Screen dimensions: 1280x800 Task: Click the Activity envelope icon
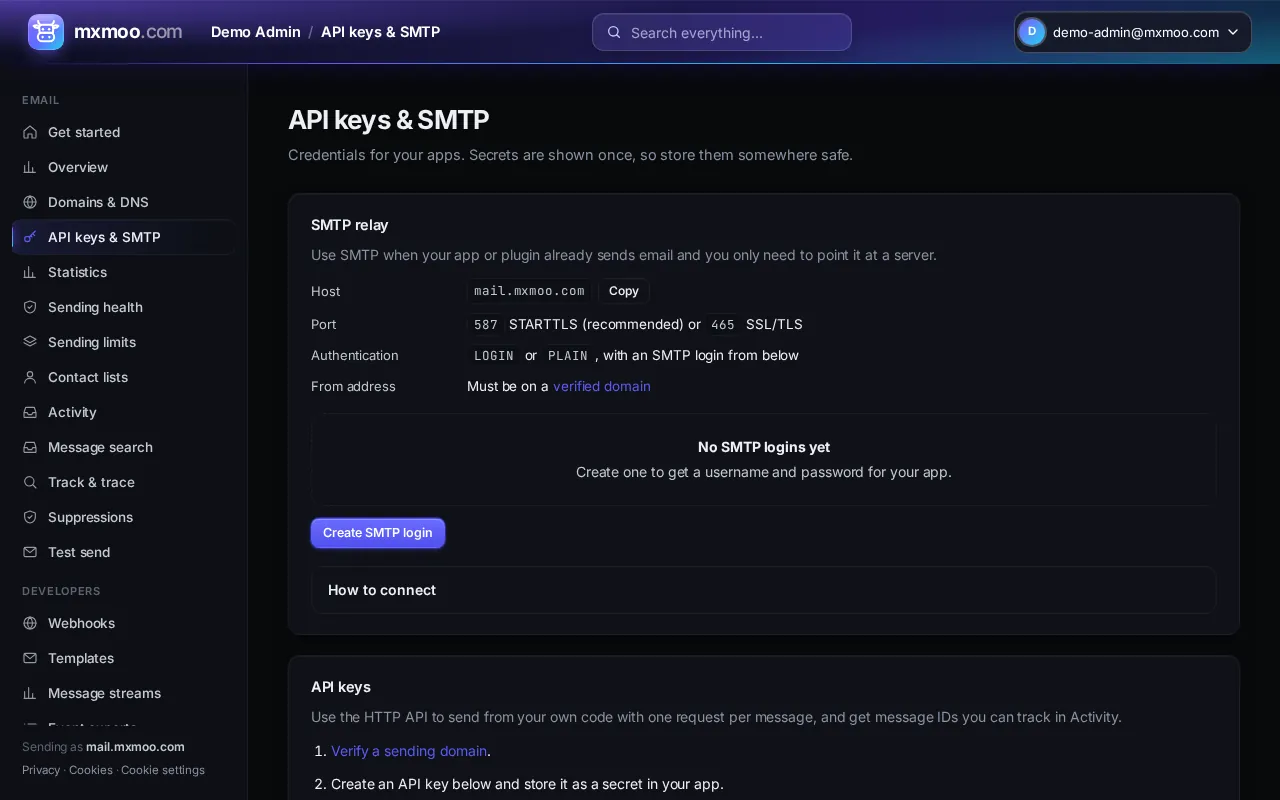coord(30,412)
